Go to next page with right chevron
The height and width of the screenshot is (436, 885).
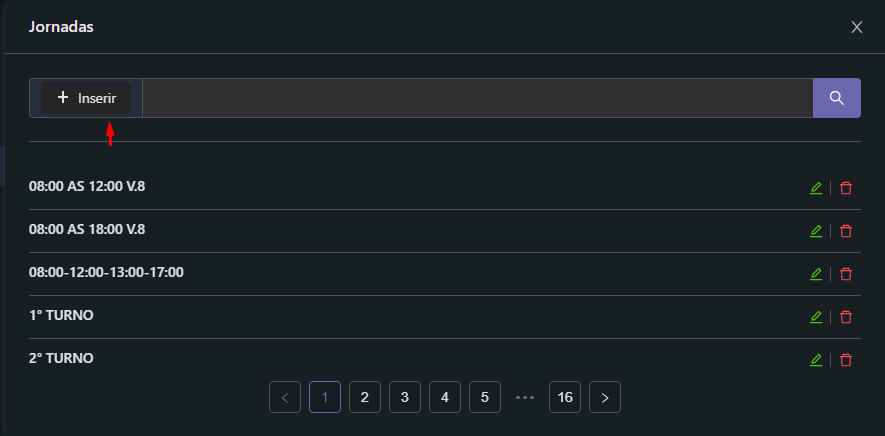(x=605, y=397)
